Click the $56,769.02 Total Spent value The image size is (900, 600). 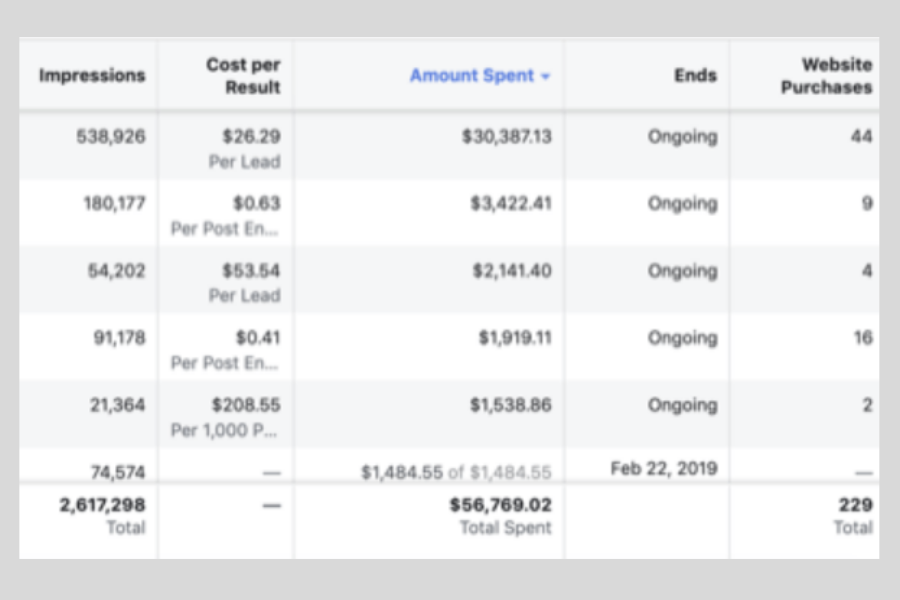(x=500, y=505)
